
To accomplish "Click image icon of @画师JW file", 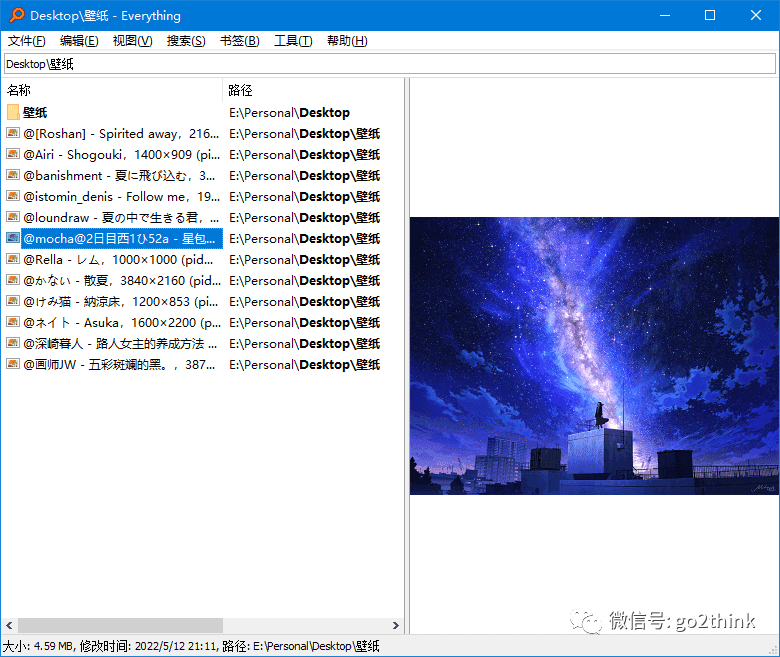I will [x=13, y=364].
